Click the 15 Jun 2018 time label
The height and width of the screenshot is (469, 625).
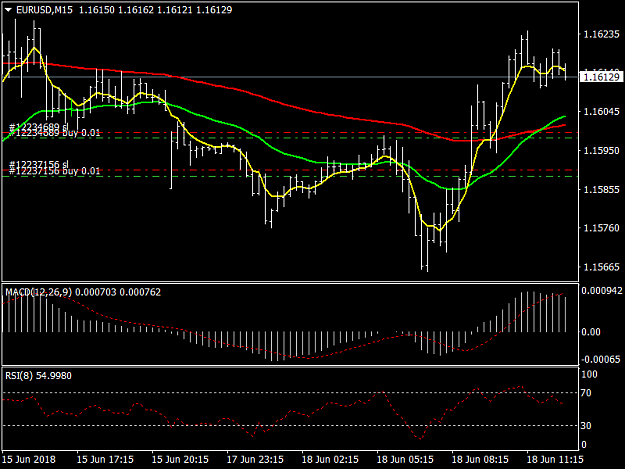[x=29, y=459]
